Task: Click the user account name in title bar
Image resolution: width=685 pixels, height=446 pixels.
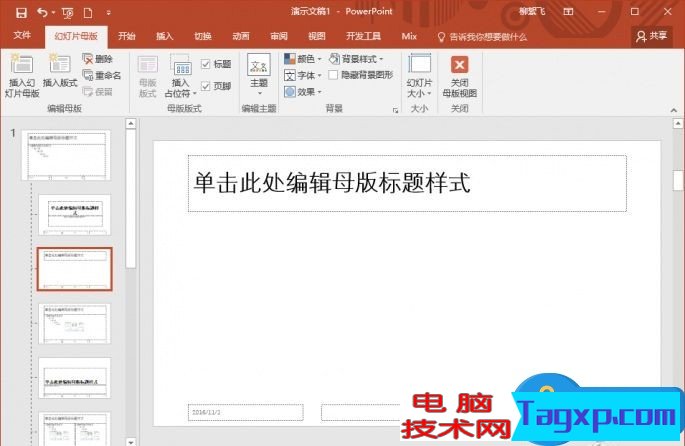Action: 532,12
